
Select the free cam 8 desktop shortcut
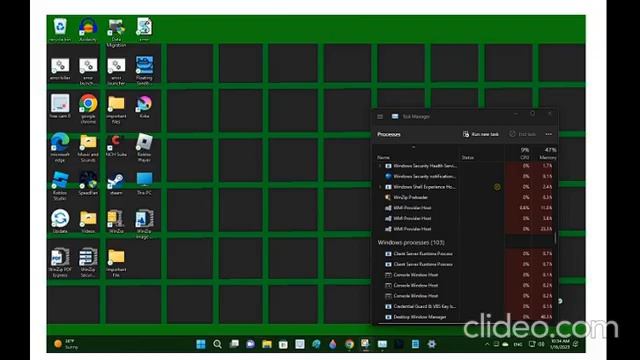pyautogui.click(x=60, y=107)
